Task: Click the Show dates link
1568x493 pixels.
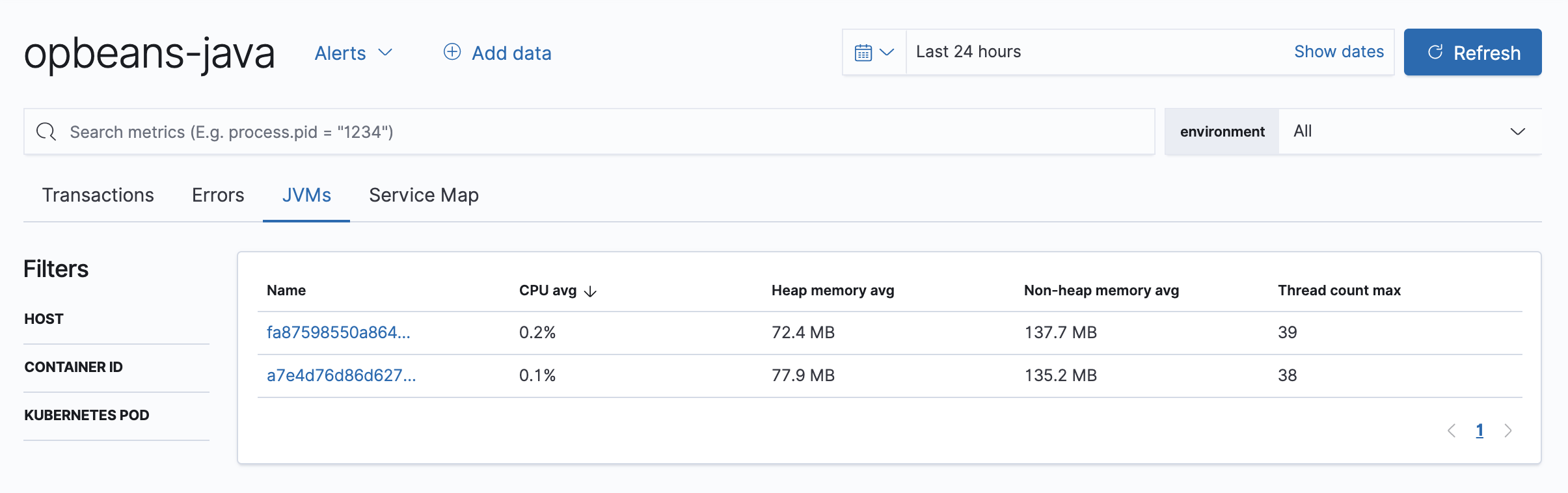Action: pyautogui.click(x=1338, y=51)
